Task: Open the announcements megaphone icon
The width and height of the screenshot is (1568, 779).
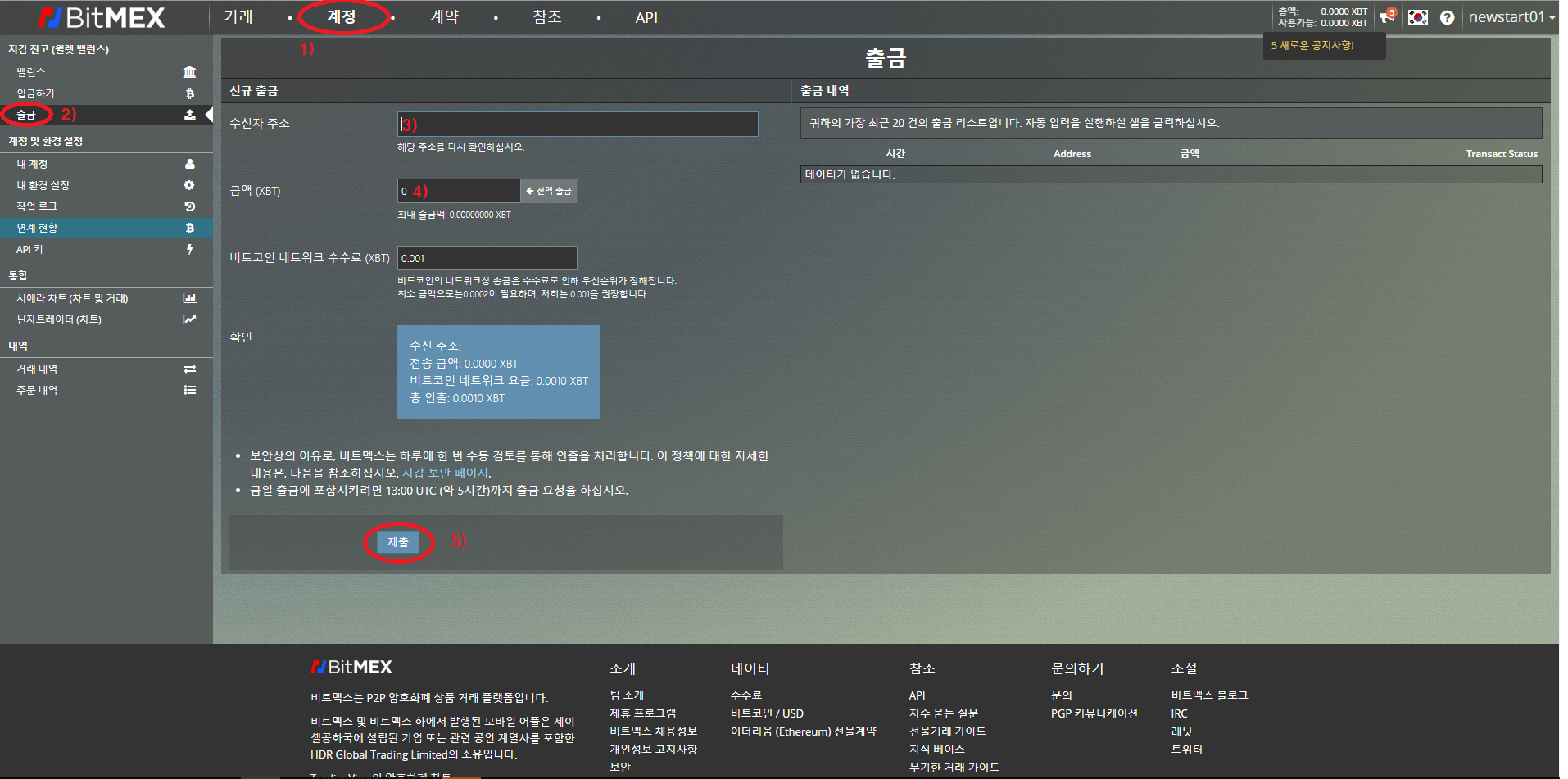Action: click(1387, 16)
